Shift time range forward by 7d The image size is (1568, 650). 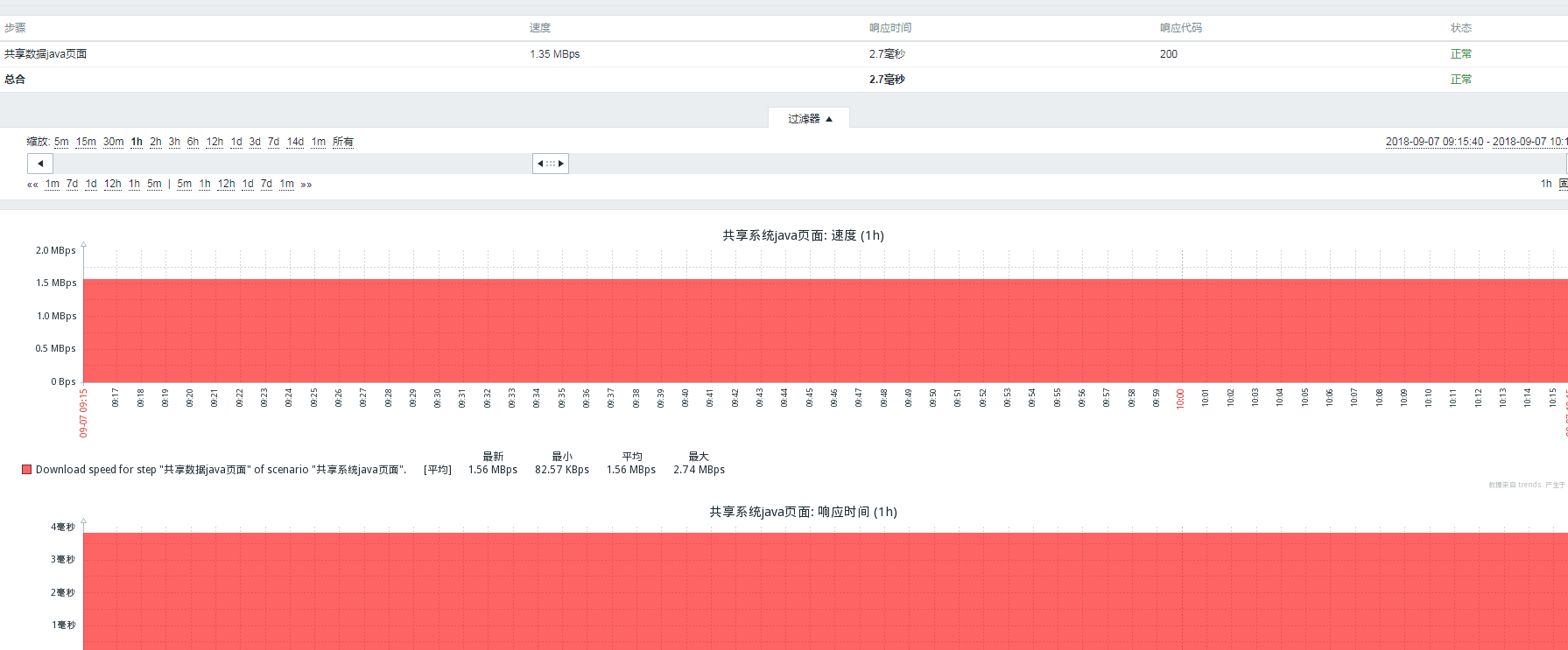pos(266,185)
